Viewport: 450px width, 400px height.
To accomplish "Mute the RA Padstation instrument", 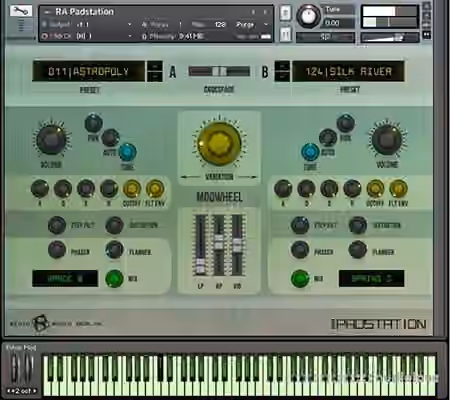I will click(285, 34).
